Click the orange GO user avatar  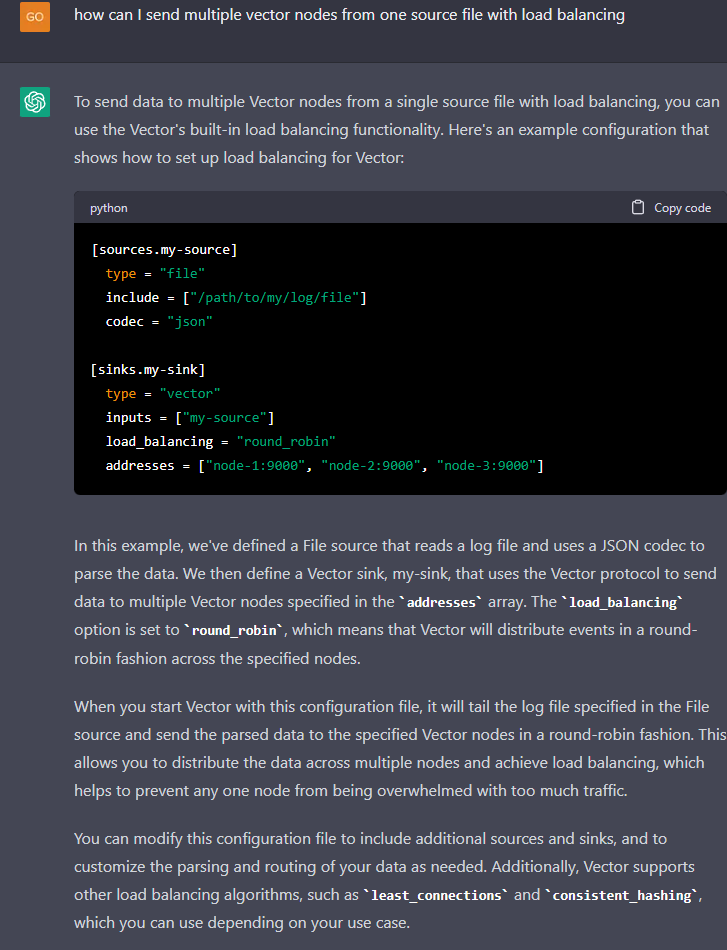[35, 16]
